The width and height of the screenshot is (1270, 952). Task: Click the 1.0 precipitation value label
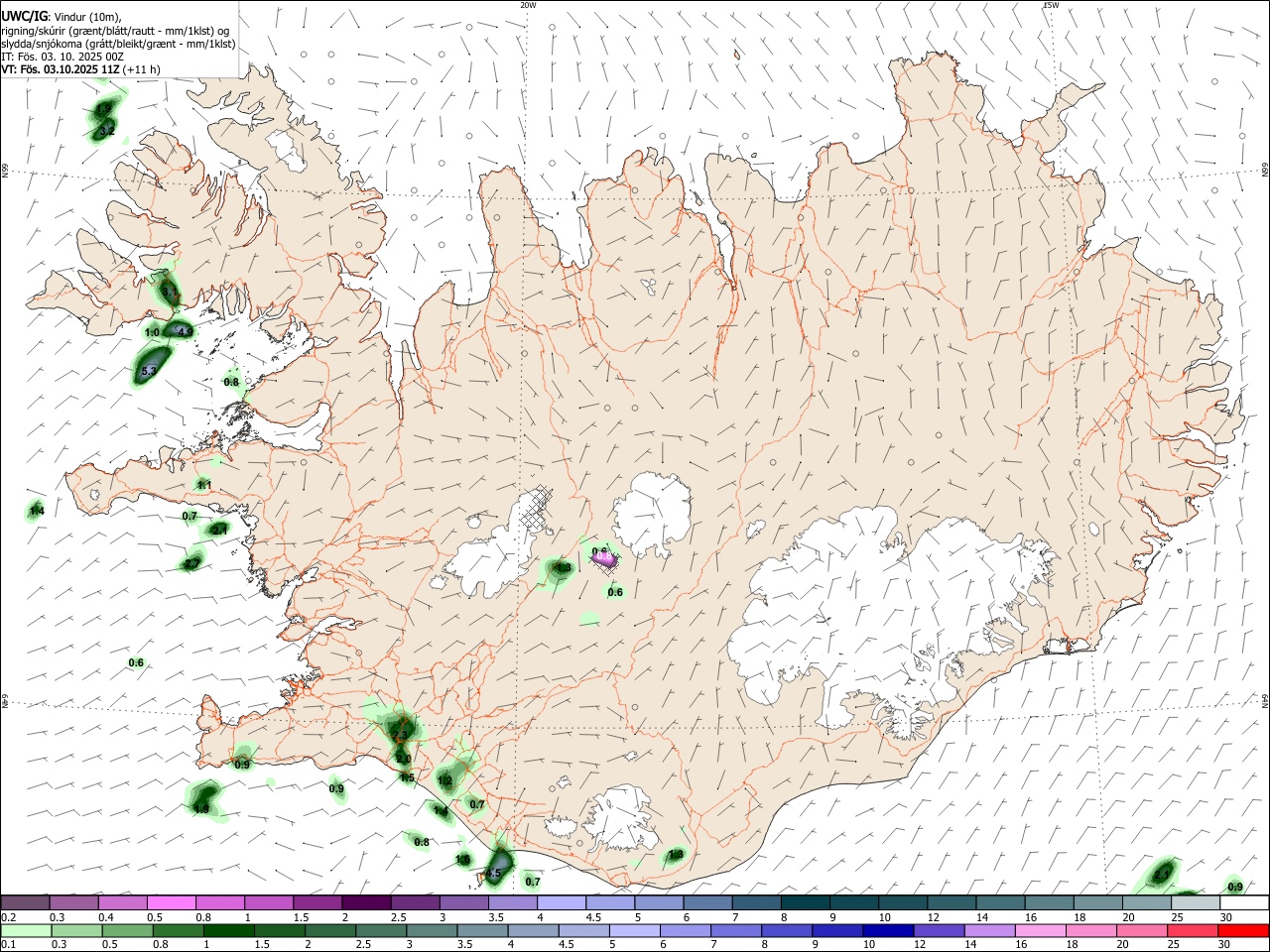tap(153, 332)
